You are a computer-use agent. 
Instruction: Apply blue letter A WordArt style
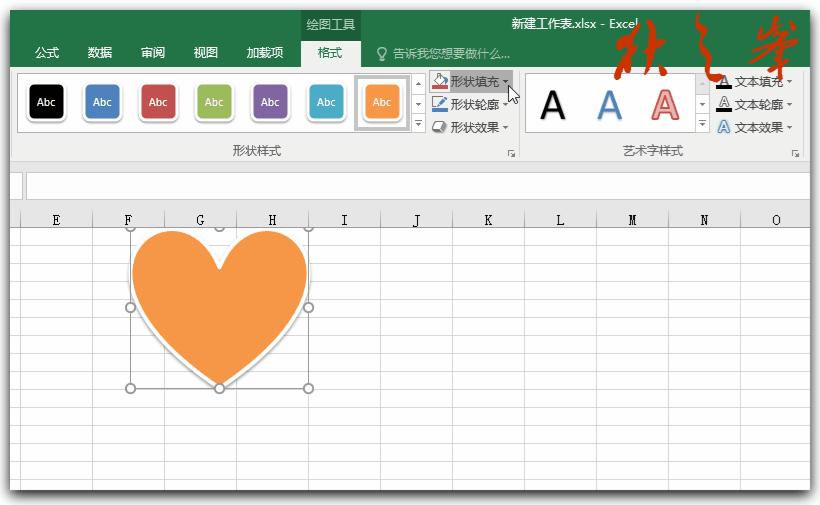pyautogui.click(x=609, y=105)
